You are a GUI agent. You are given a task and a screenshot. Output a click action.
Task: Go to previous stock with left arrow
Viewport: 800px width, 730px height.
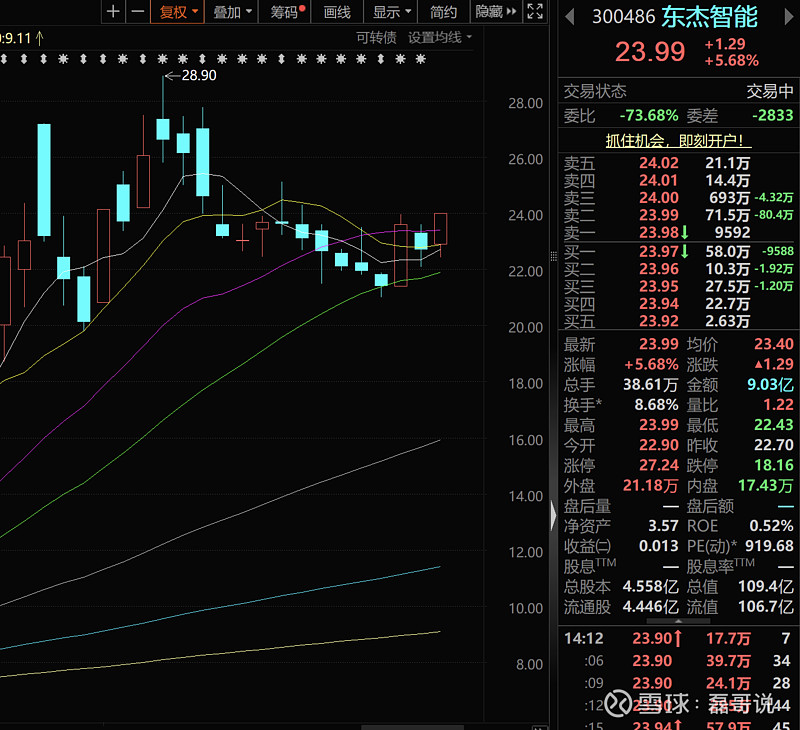point(570,17)
